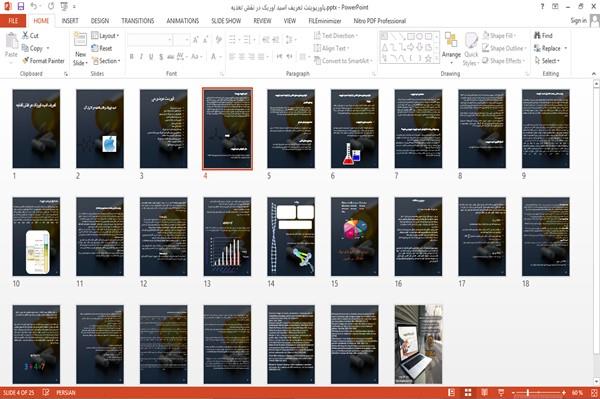The height and width of the screenshot is (399, 600).
Task: Click Reading View icon in status bar
Action: (484, 392)
